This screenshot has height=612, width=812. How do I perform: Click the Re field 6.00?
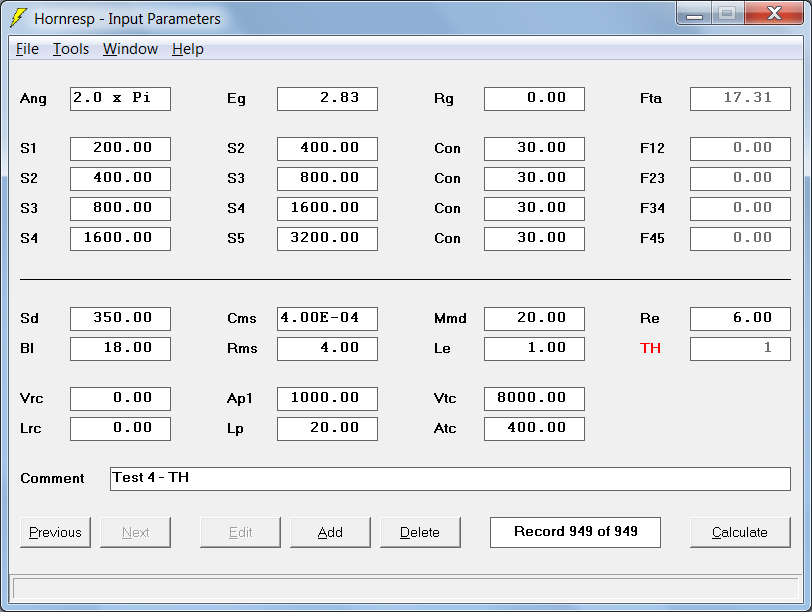741,319
